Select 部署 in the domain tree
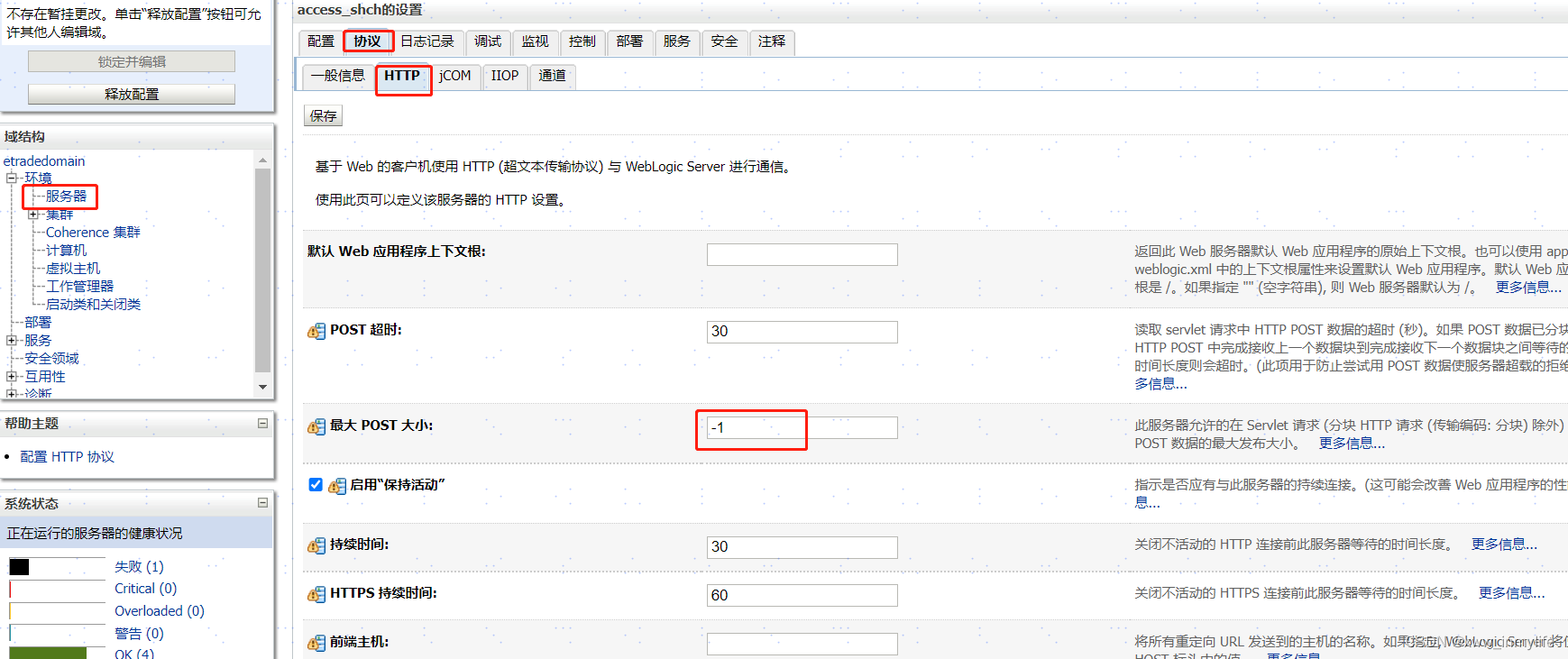Screen dimensions: 1568x659 pos(38,322)
